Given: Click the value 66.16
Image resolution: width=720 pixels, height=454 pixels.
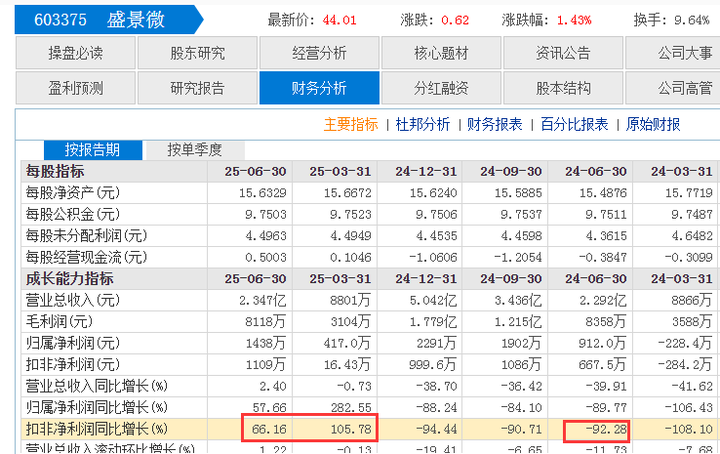Looking at the screenshot, I should point(269,429).
